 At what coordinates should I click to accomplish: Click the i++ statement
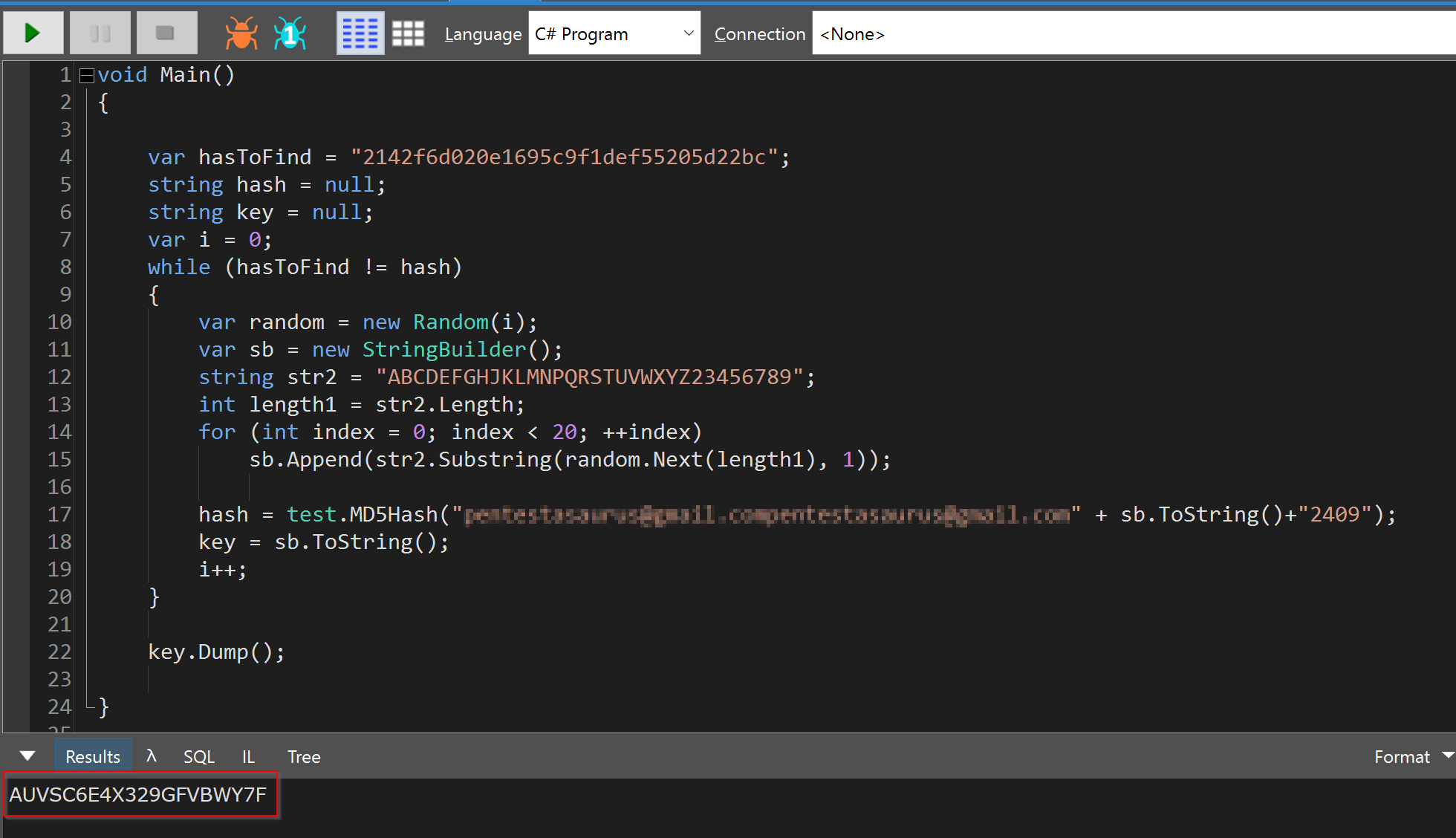222,570
